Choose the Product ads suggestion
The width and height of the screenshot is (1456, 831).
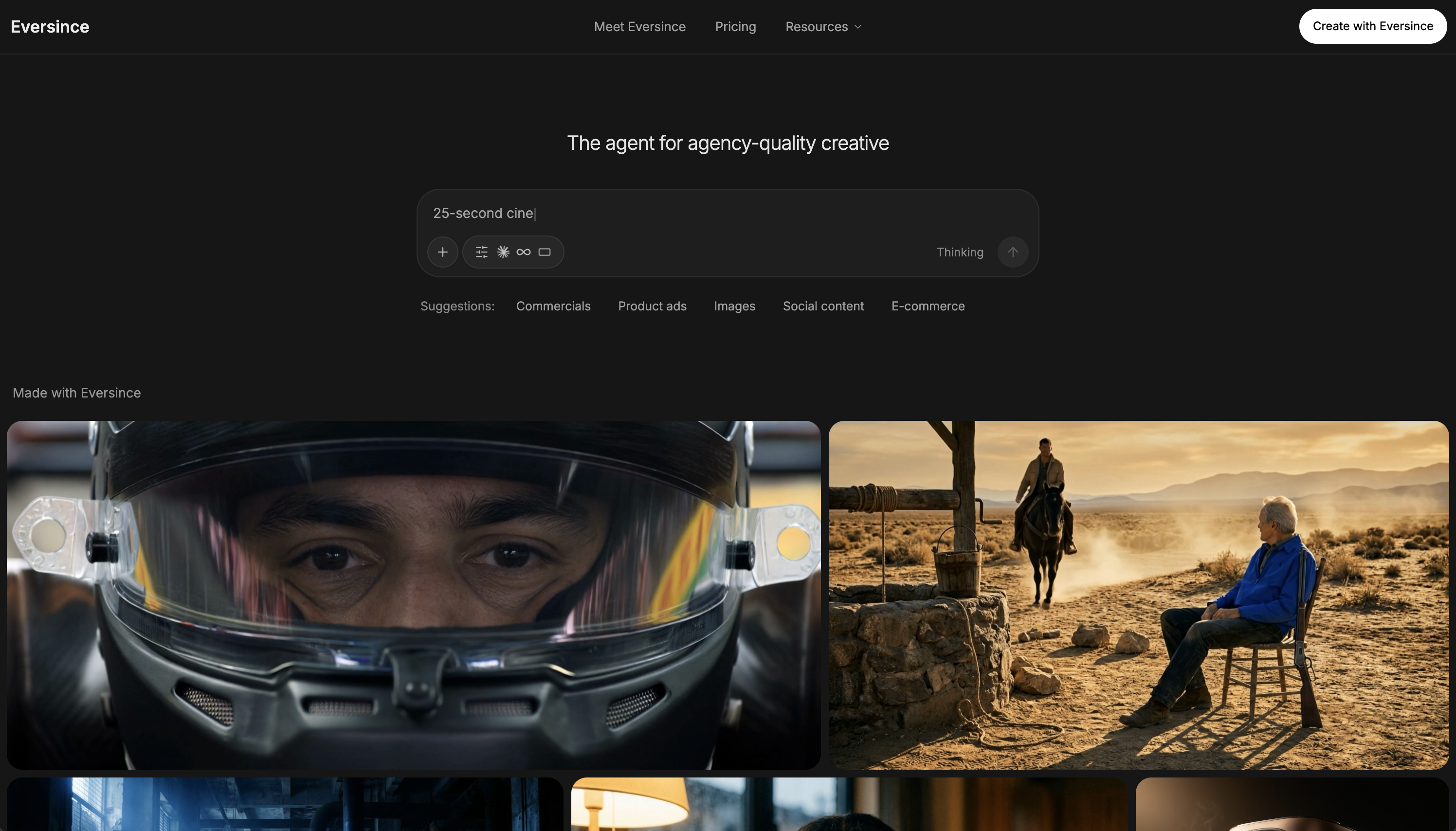pyautogui.click(x=652, y=306)
